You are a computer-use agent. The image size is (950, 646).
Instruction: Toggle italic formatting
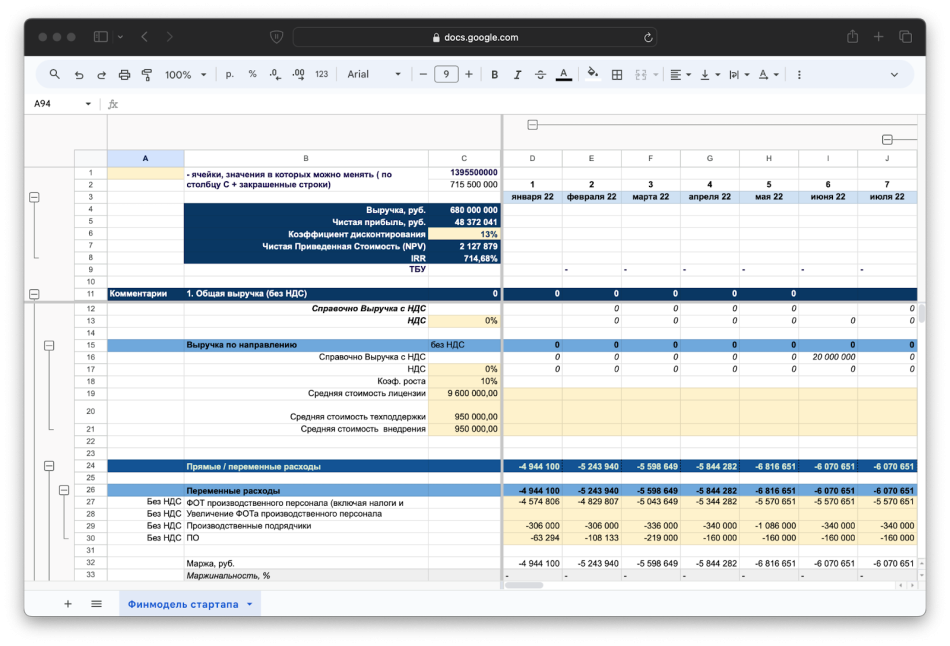point(517,75)
